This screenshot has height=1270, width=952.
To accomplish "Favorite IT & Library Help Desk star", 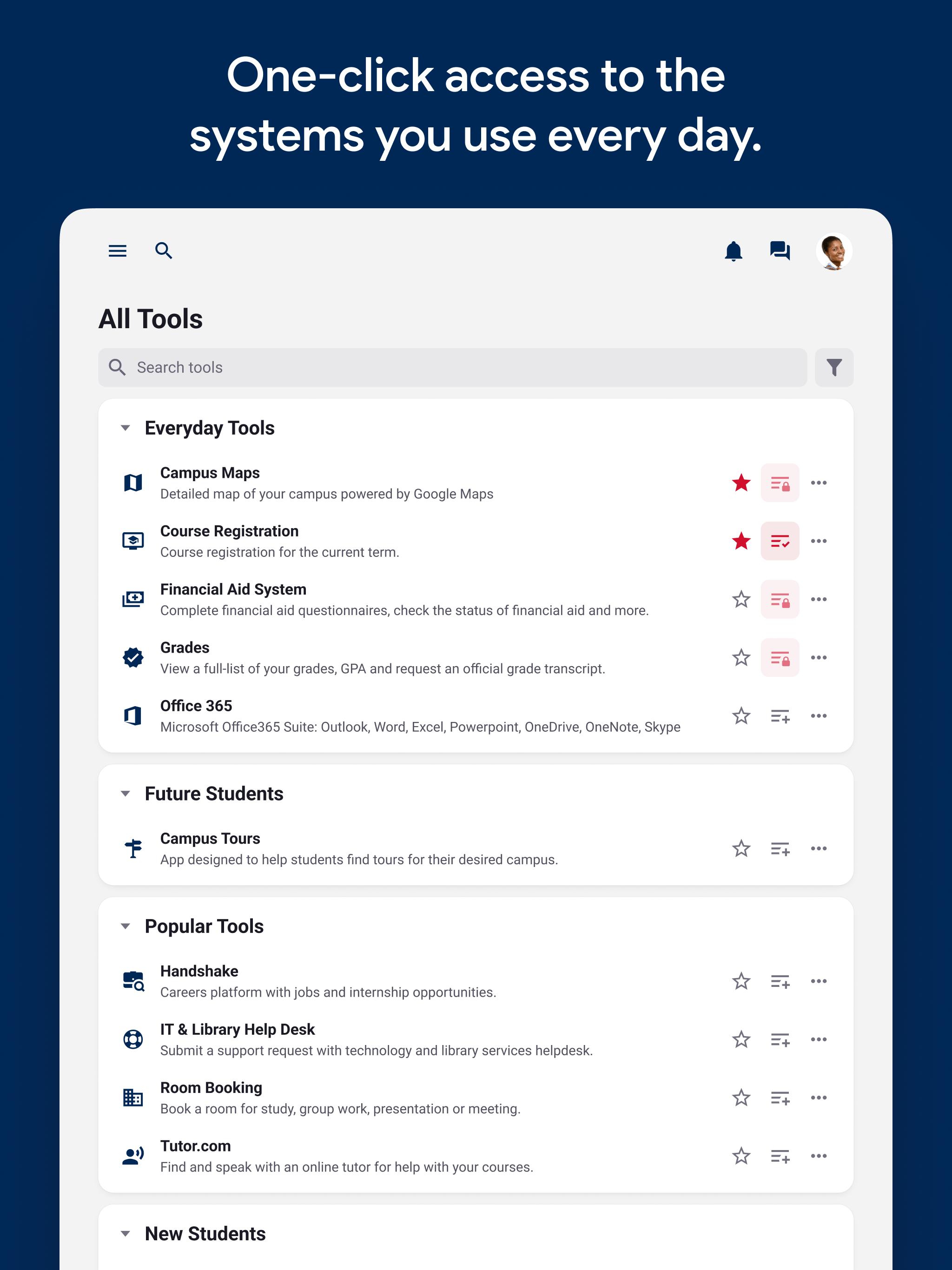I will (x=741, y=1039).
